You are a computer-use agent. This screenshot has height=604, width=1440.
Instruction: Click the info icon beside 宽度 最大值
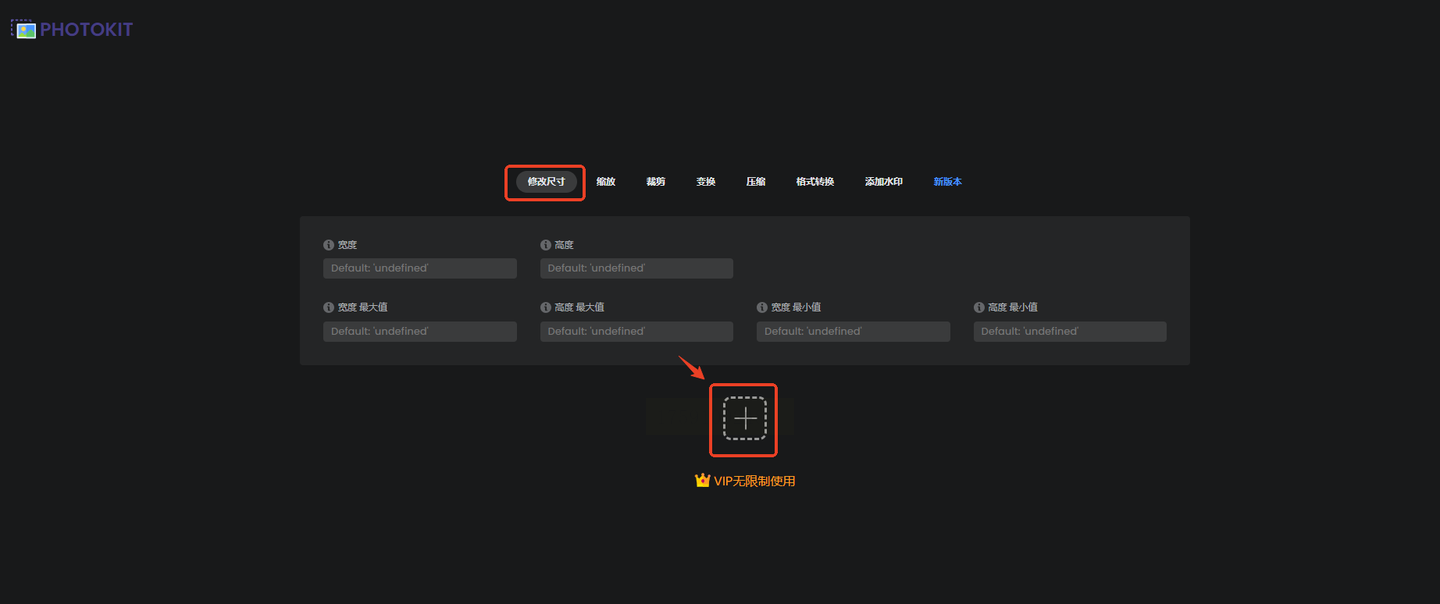pyautogui.click(x=329, y=308)
